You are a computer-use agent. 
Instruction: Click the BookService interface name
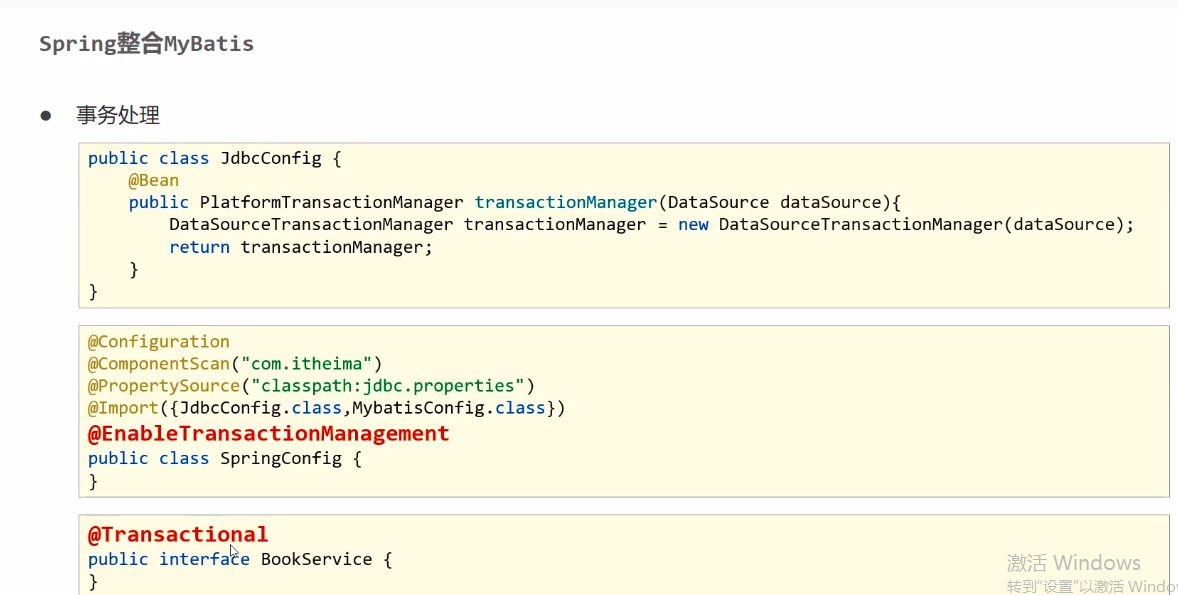pyautogui.click(x=316, y=559)
